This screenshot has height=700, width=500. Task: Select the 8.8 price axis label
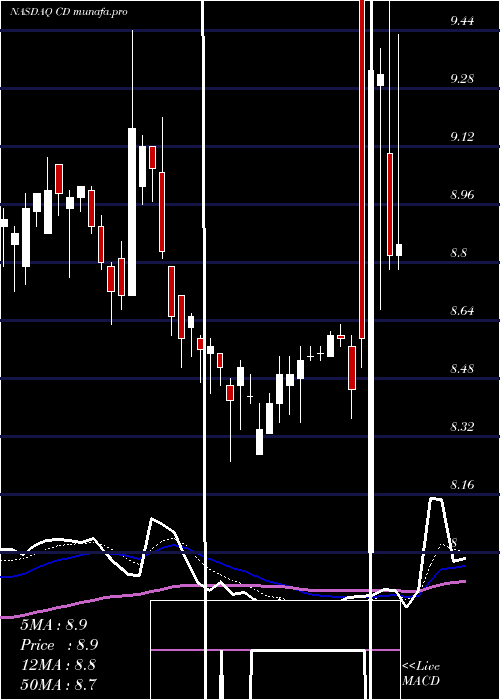click(458, 253)
